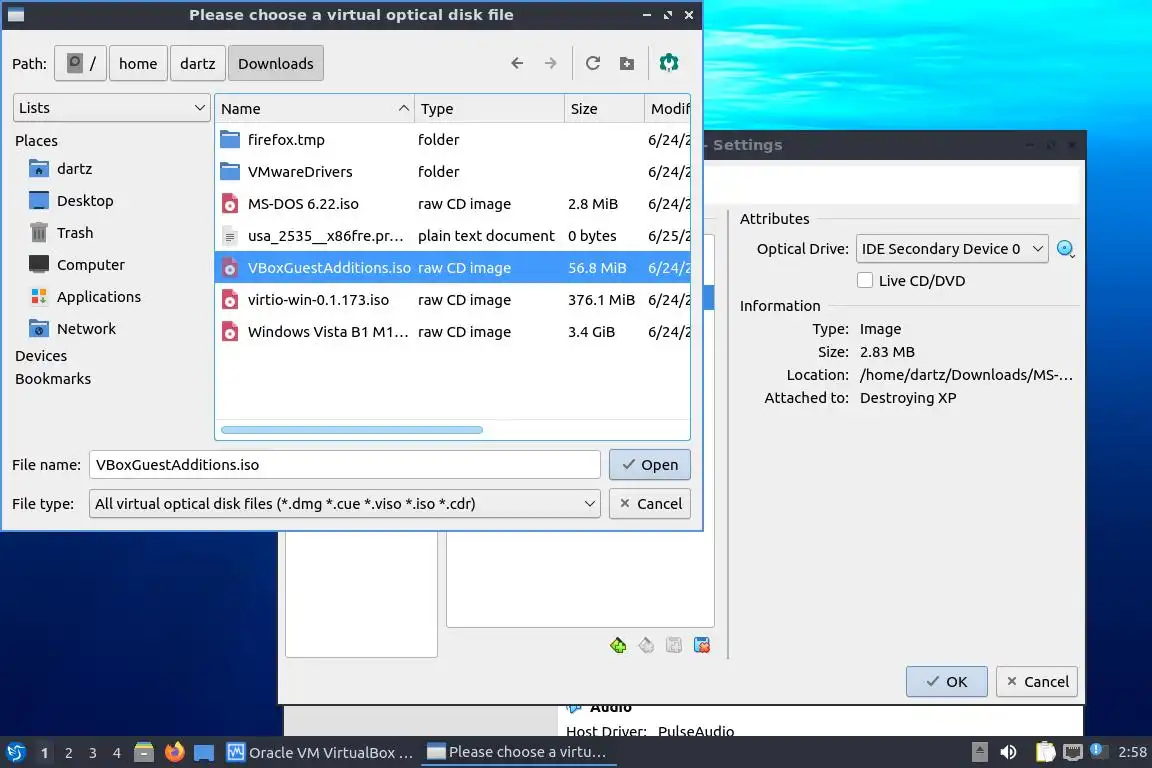1152x768 pixels.
Task: Open the Lubuntu start menu
Action: point(15,752)
